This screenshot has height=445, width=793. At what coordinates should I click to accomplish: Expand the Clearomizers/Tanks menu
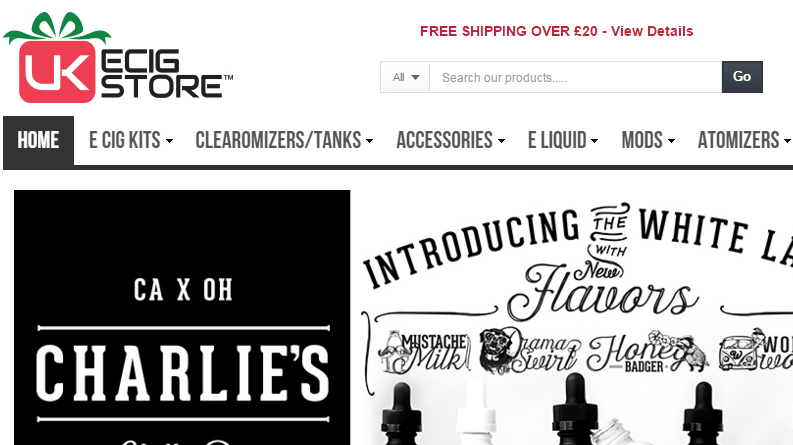point(284,141)
